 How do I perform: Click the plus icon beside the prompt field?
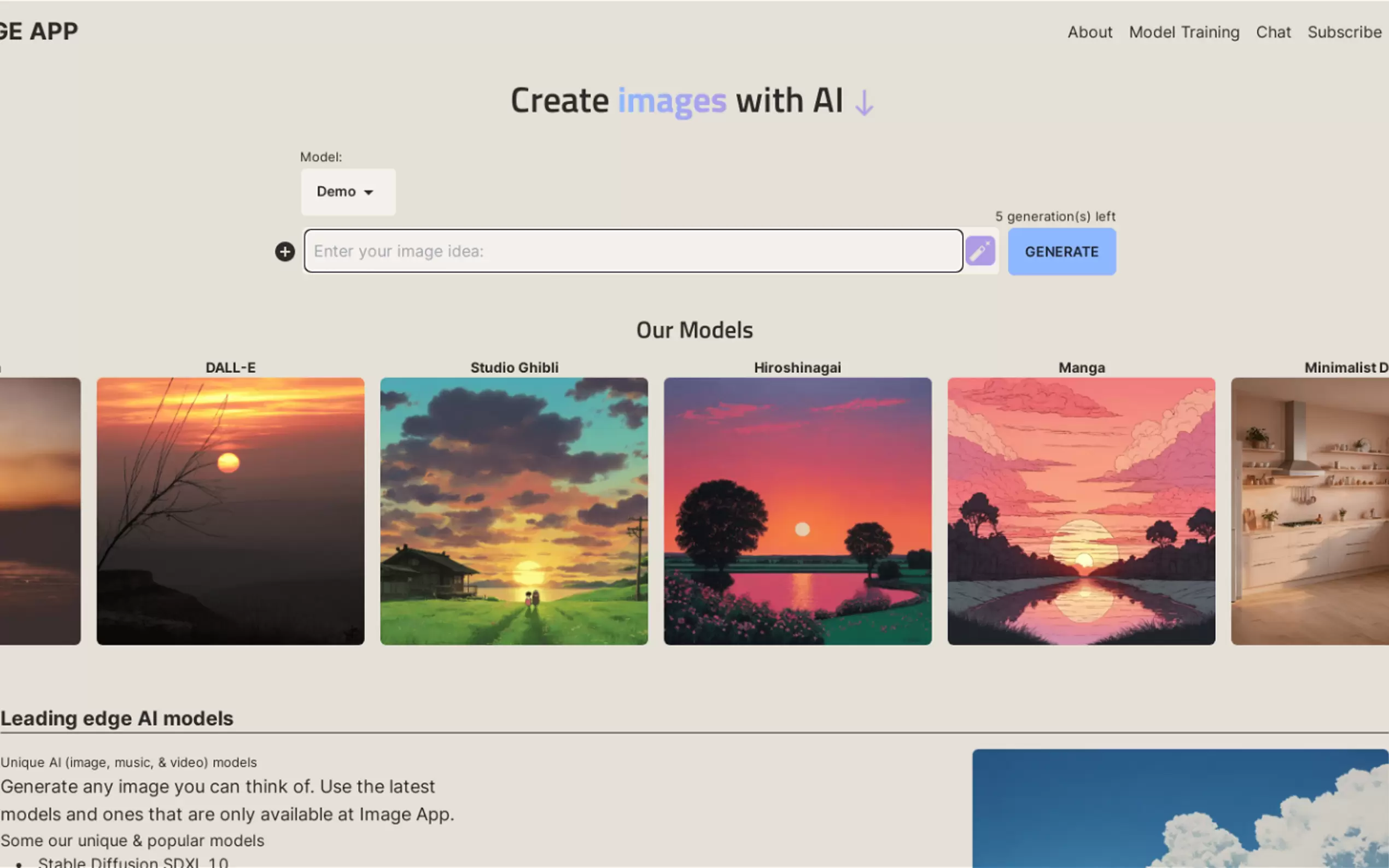[285, 251]
